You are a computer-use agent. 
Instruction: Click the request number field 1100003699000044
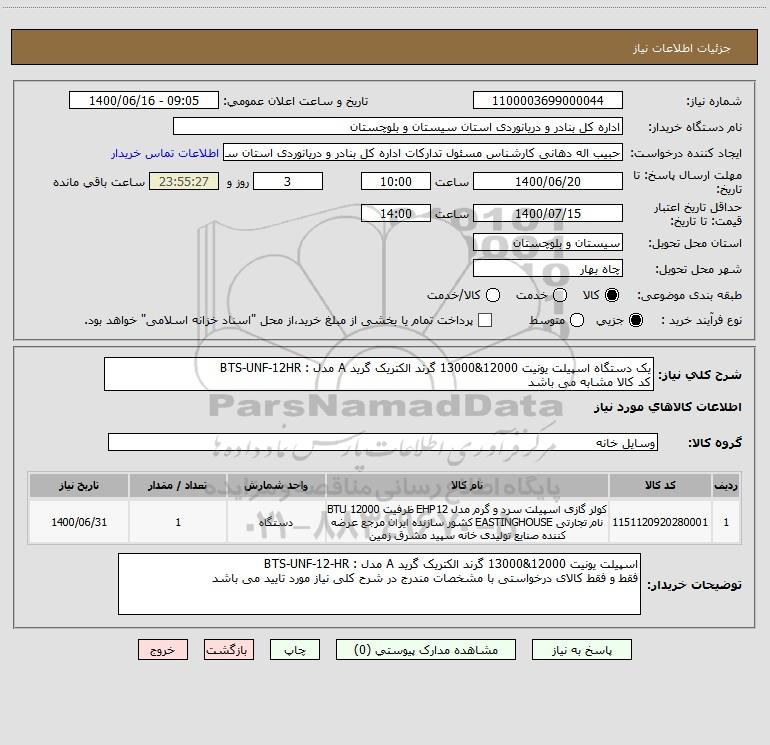(548, 101)
